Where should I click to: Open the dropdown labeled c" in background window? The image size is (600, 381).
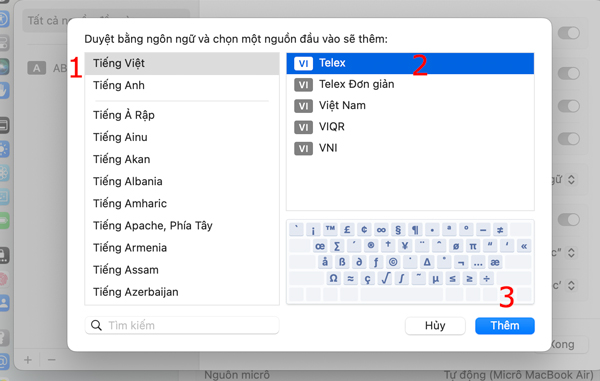[x=571, y=252]
